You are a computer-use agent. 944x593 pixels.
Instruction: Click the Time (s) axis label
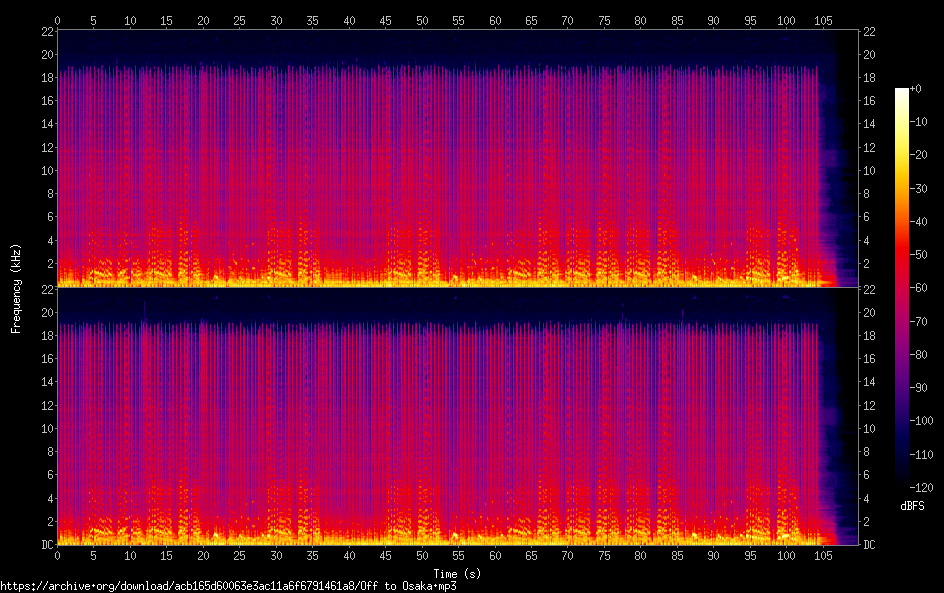459,573
